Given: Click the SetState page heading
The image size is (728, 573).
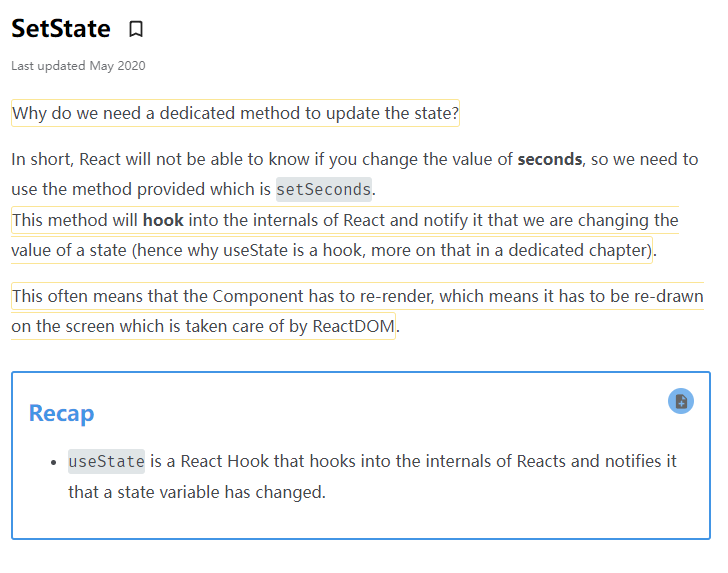Looking at the screenshot, I should [x=61, y=29].
